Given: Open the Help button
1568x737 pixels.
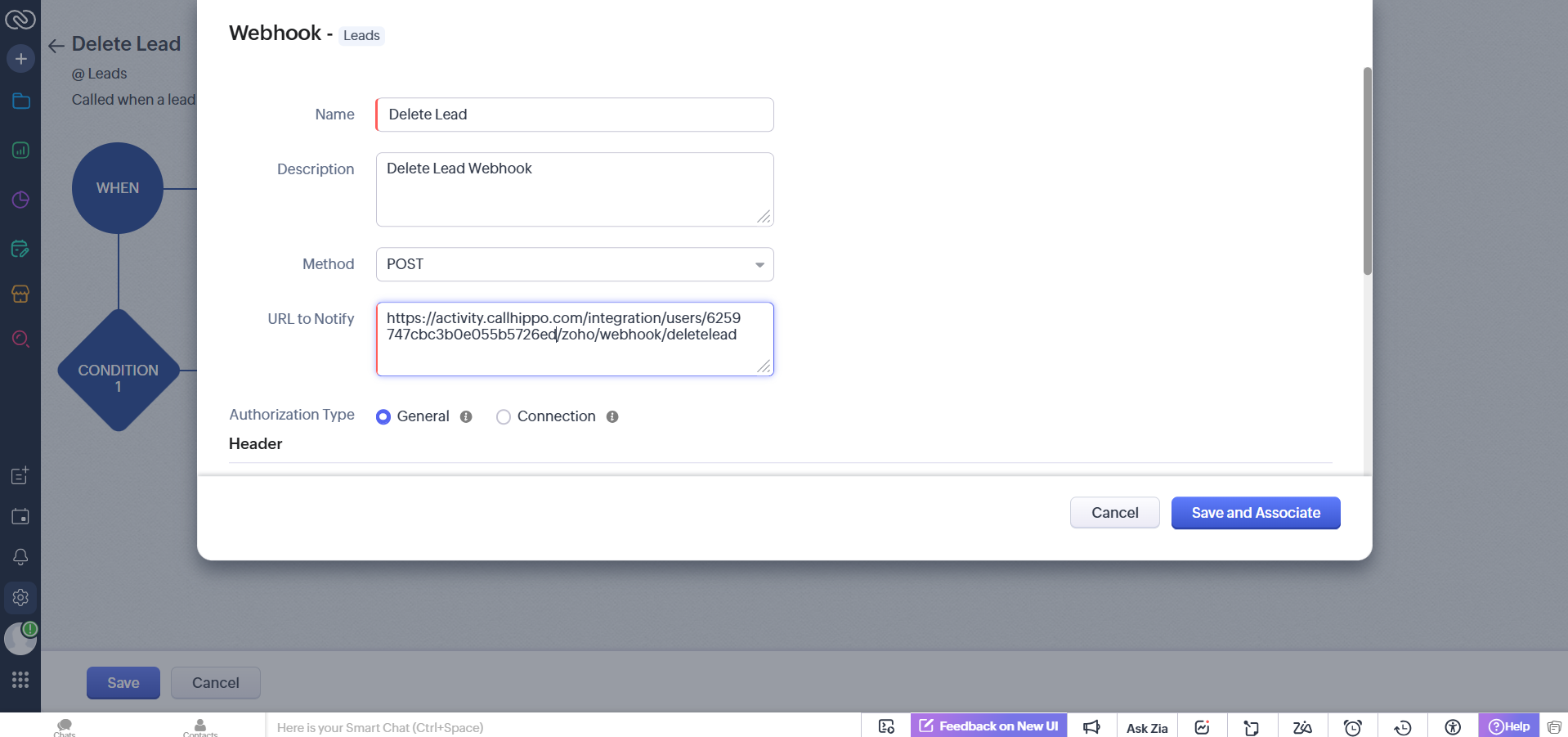Looking at the screenshot, I should point(1509,726).
